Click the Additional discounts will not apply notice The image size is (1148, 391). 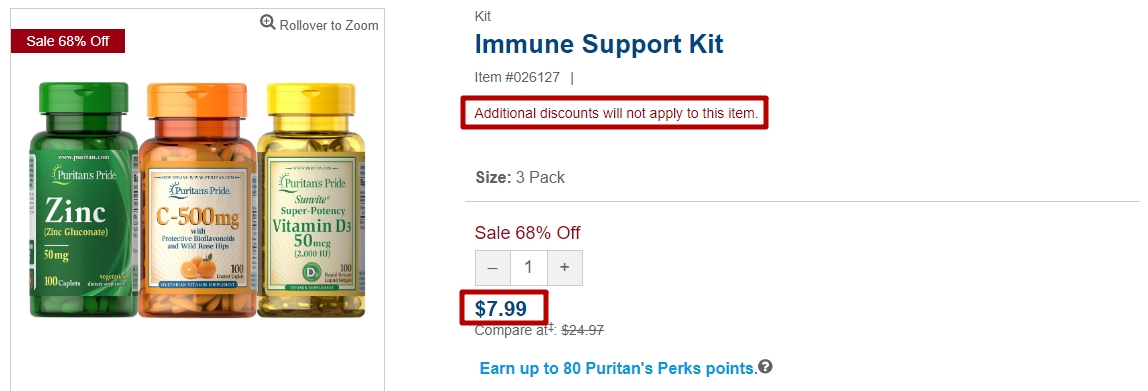[616, 113]
